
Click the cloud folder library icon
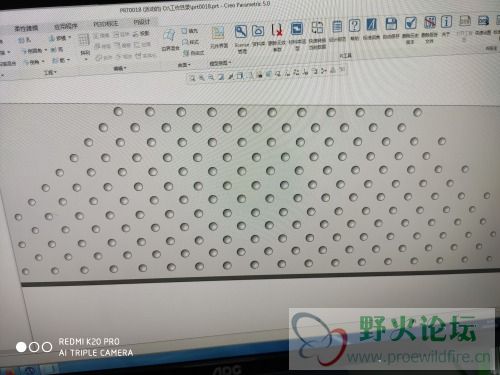(x=258, y=31)
